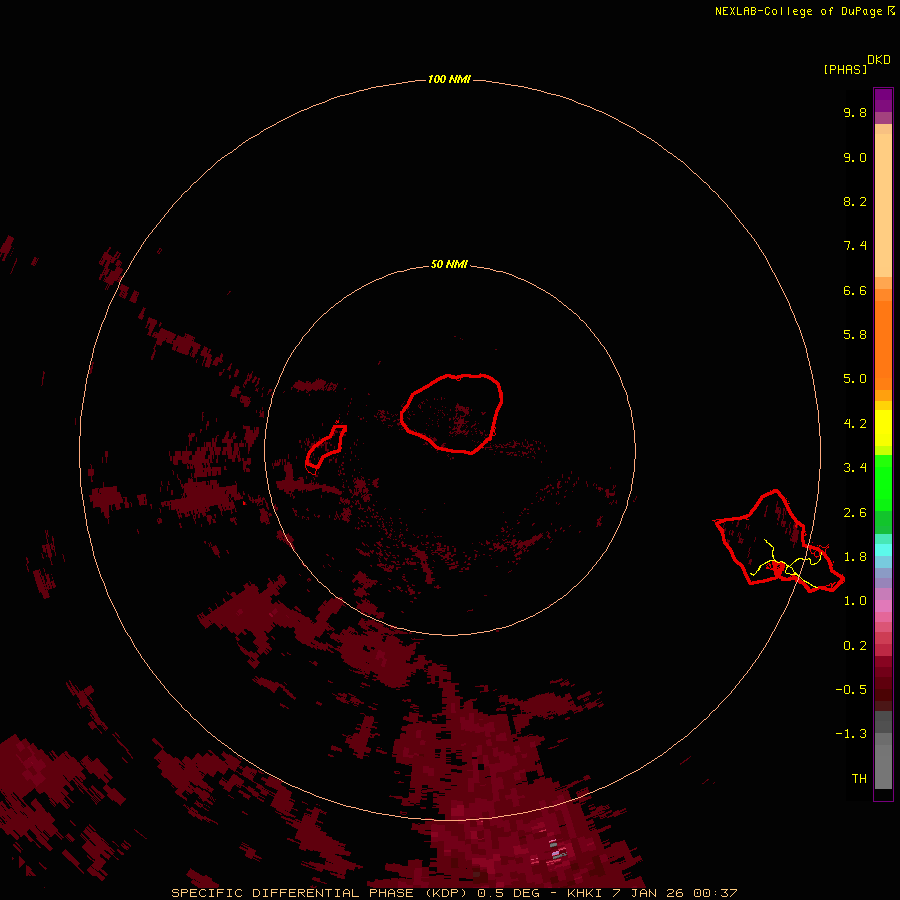Viewport: 900px width, 900px height.
Task: Click the 6.6 value on the scale
Action: (855, 290)
